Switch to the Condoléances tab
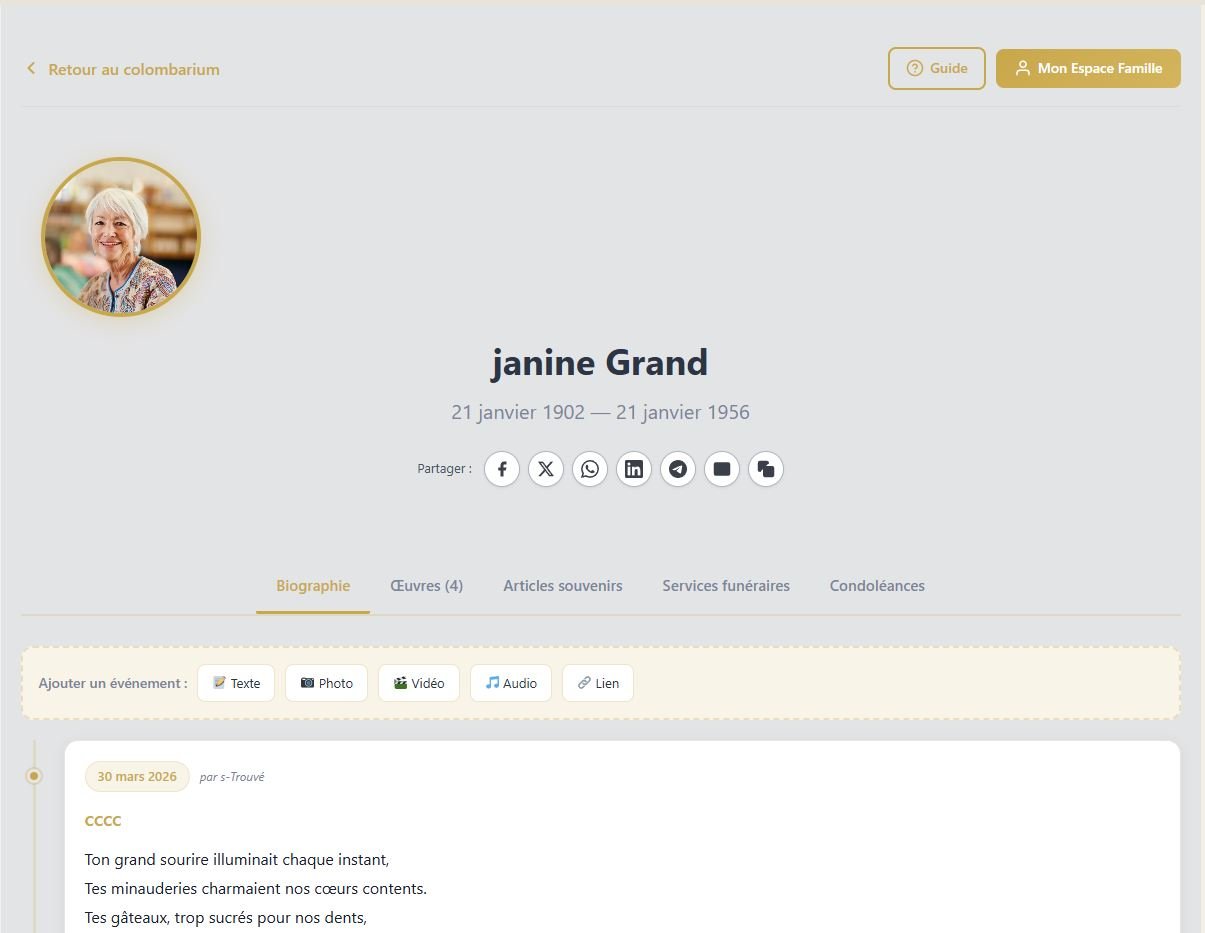1205x933 pixels. coord(876,585)
